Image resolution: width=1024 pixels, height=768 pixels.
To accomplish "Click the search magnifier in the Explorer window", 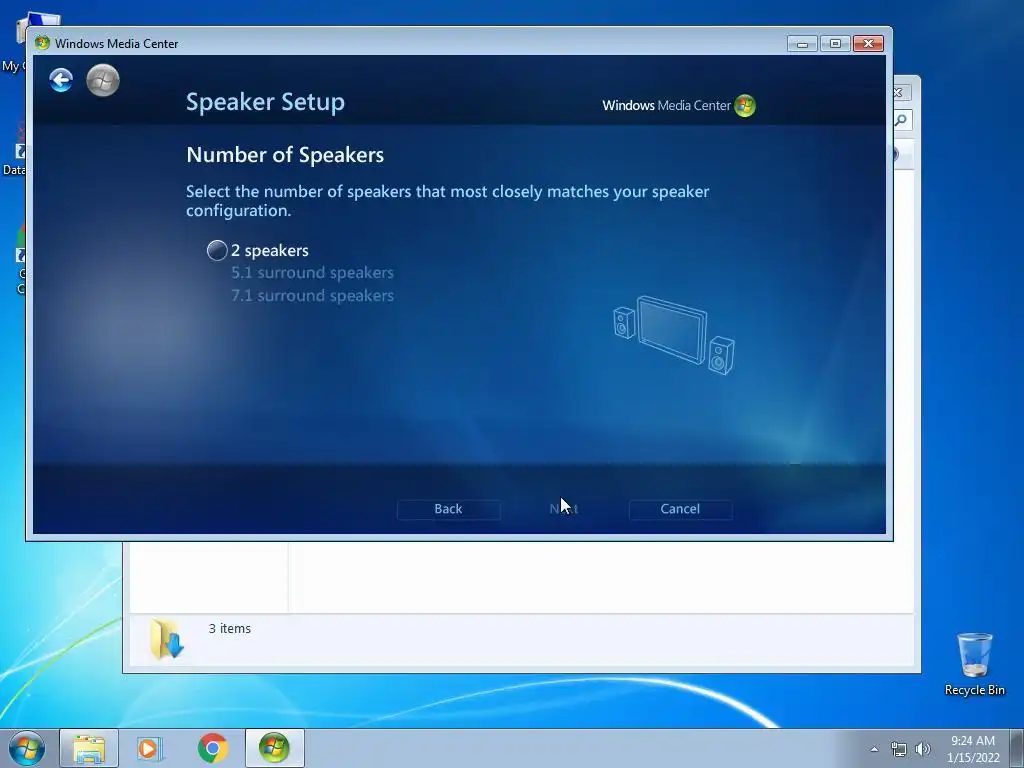I will pyautogui.click(x=901, y=120).
